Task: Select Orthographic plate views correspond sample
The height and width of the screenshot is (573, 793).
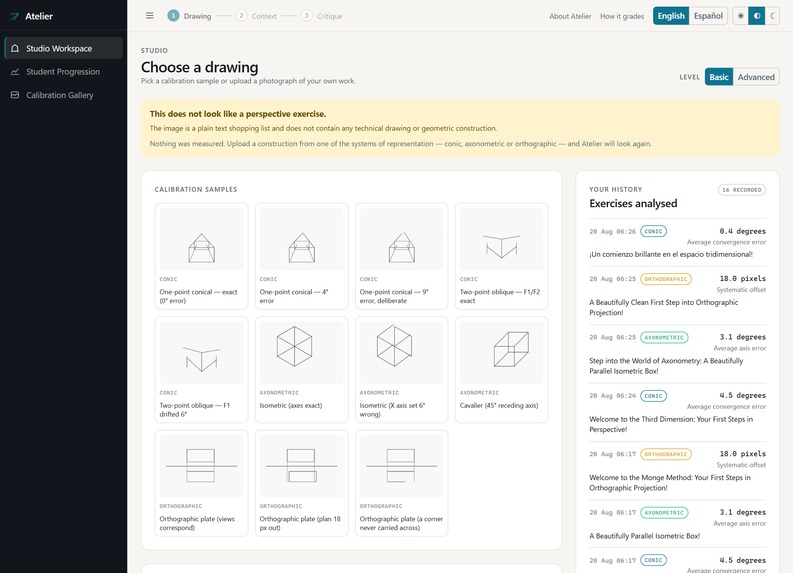Action: click(x=201, y=483)
